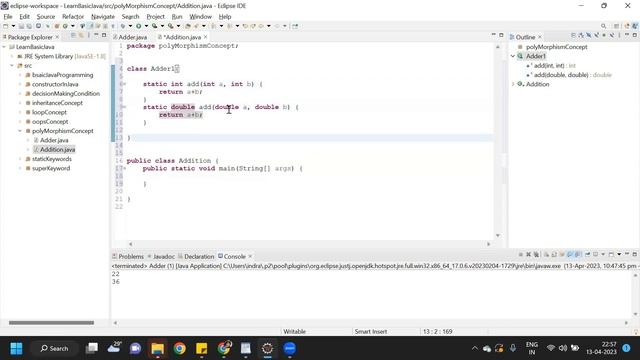The width and height of the screenshot is (640, 360).
Task: Toggle Sort in Outline toolbar
Action: coord(580,36)
